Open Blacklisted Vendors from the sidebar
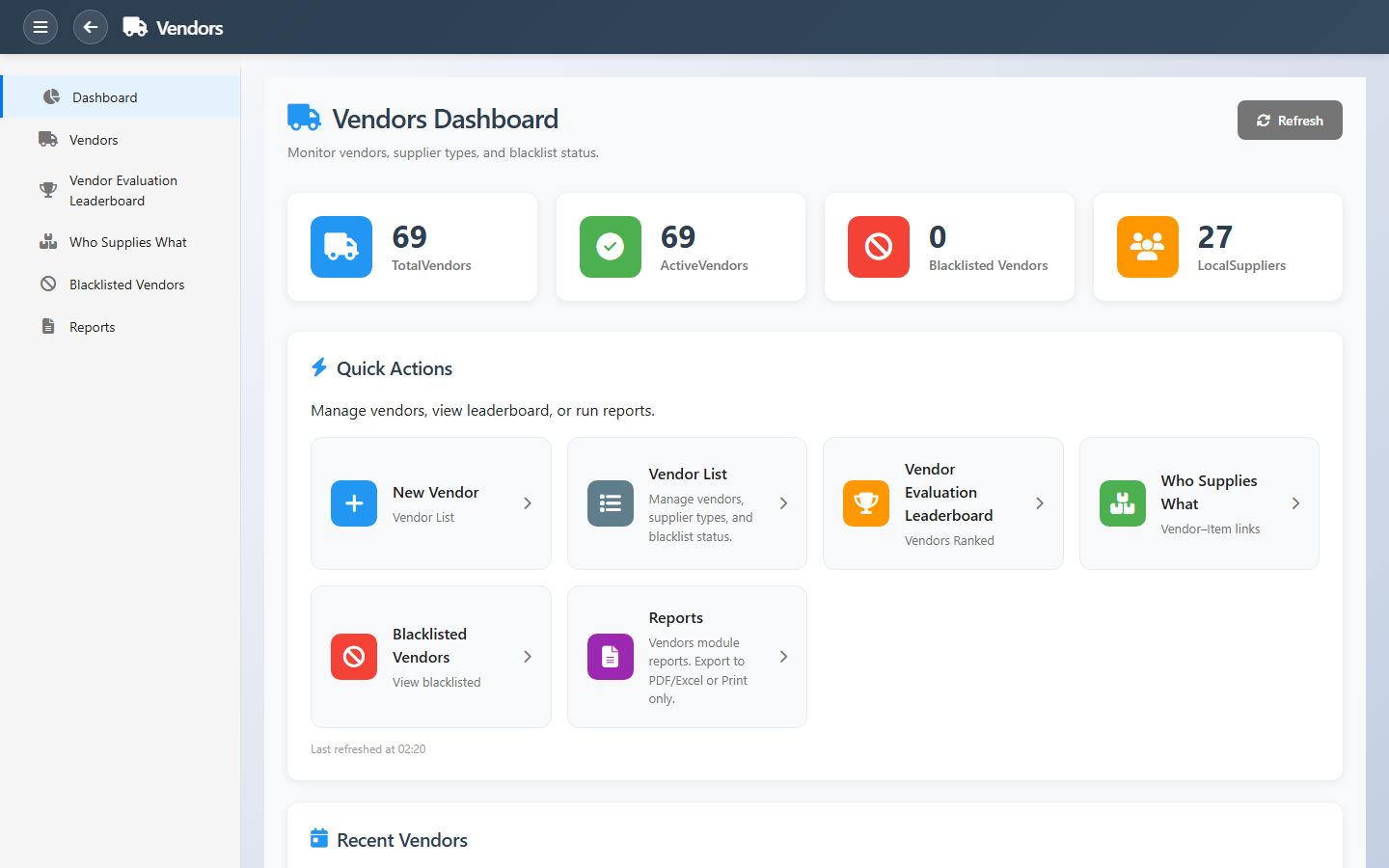The width and height of the screenshot is (1389, 868). (x=126, y=285)
